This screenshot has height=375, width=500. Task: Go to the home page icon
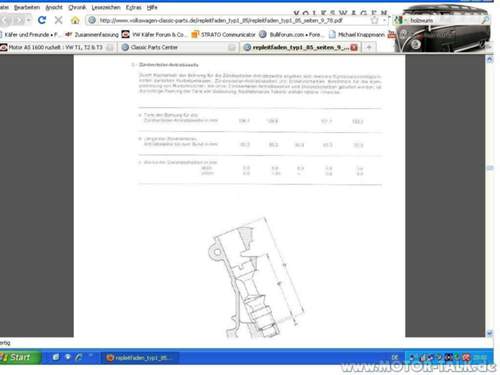(75, 20)
